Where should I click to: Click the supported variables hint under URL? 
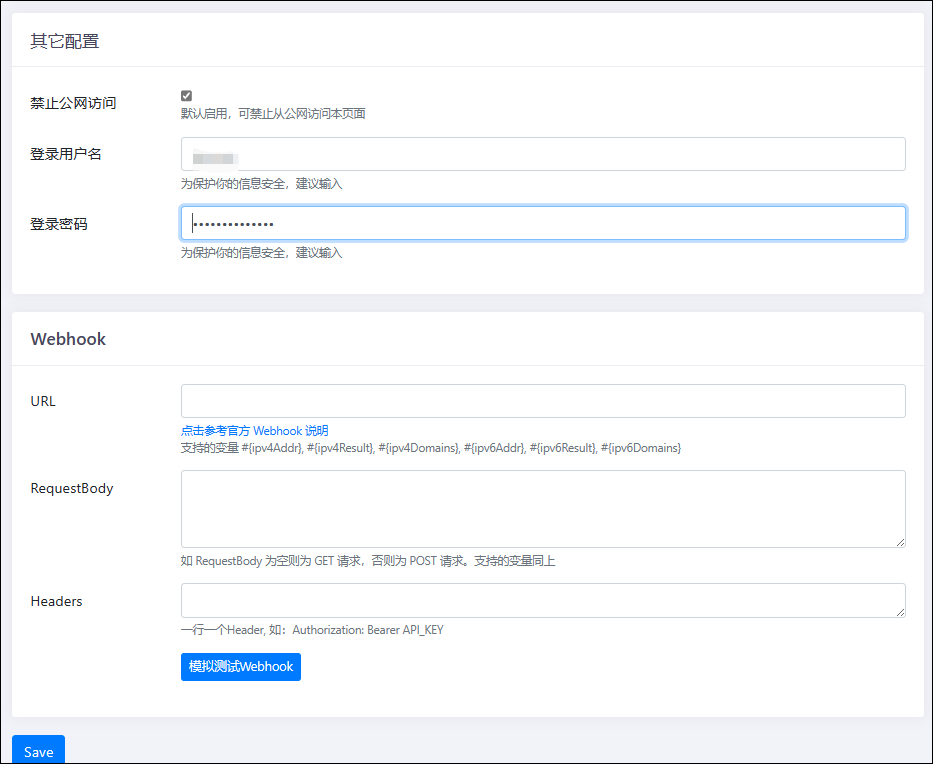[x=430, y=448]
